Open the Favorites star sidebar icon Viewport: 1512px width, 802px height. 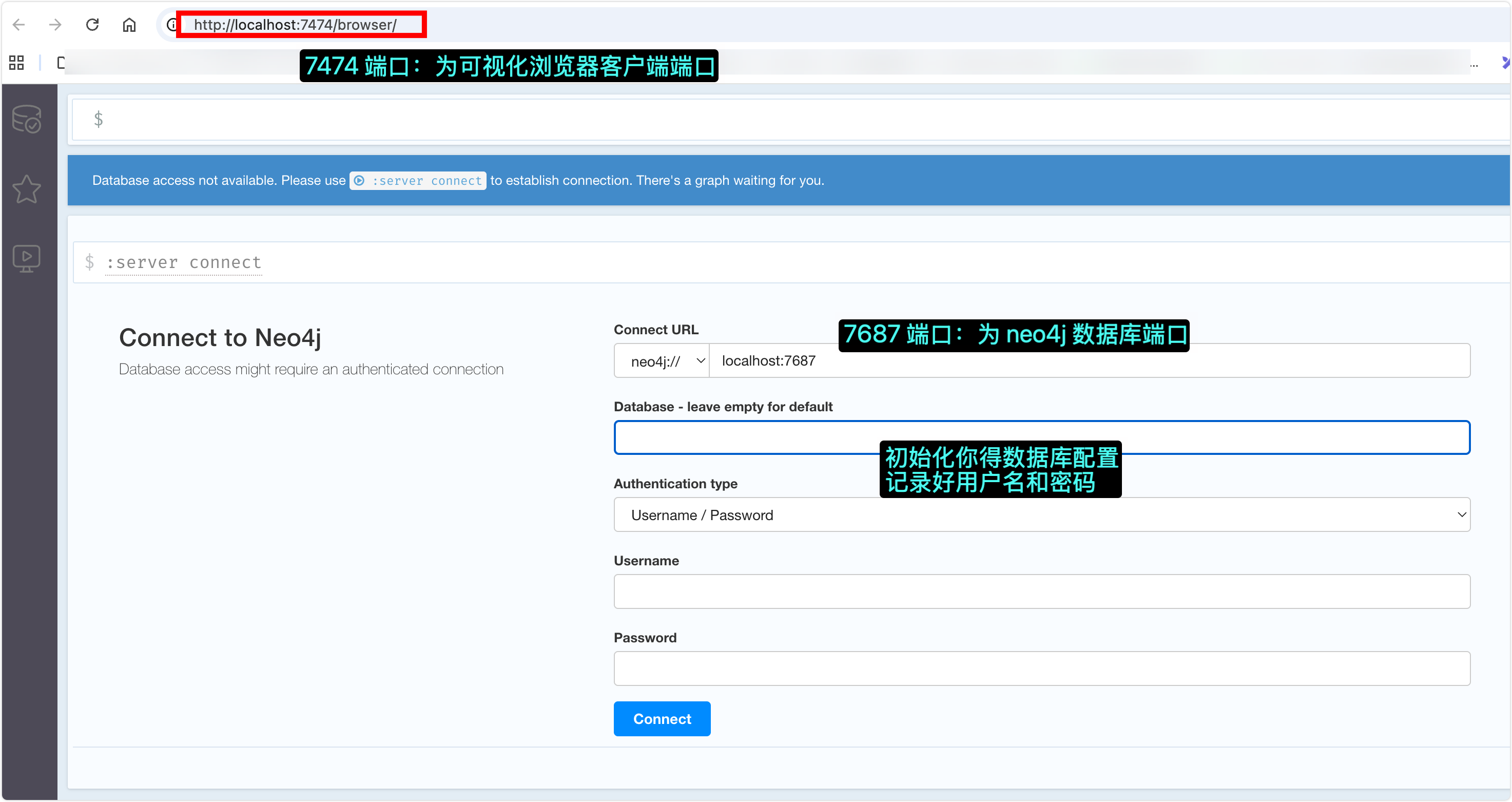coord(27,189)
